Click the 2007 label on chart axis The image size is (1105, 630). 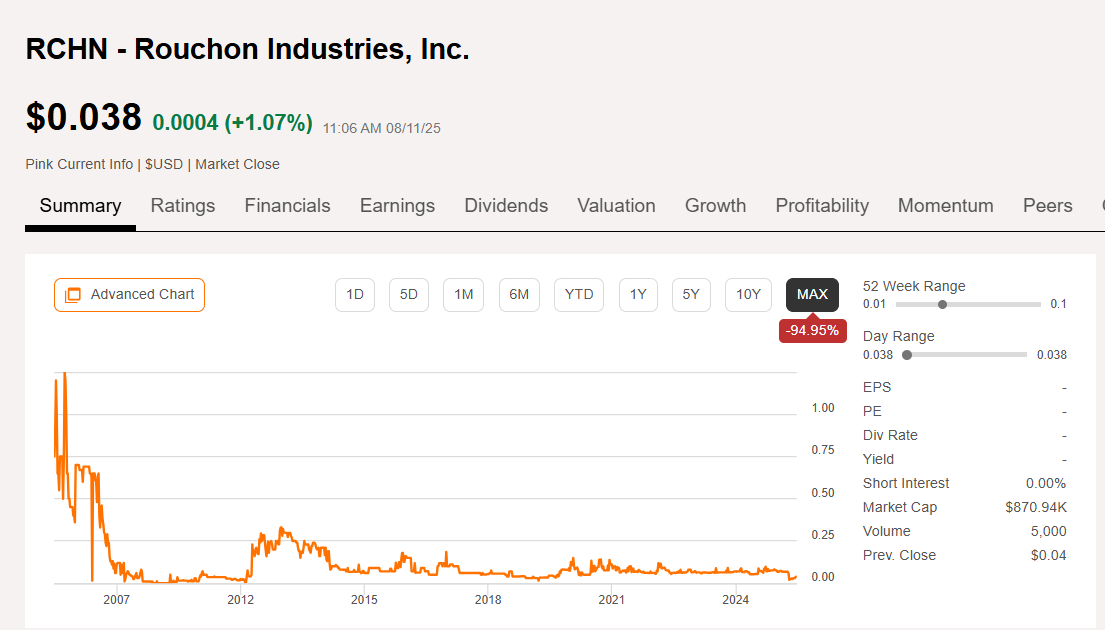click(x=116, y=600)
